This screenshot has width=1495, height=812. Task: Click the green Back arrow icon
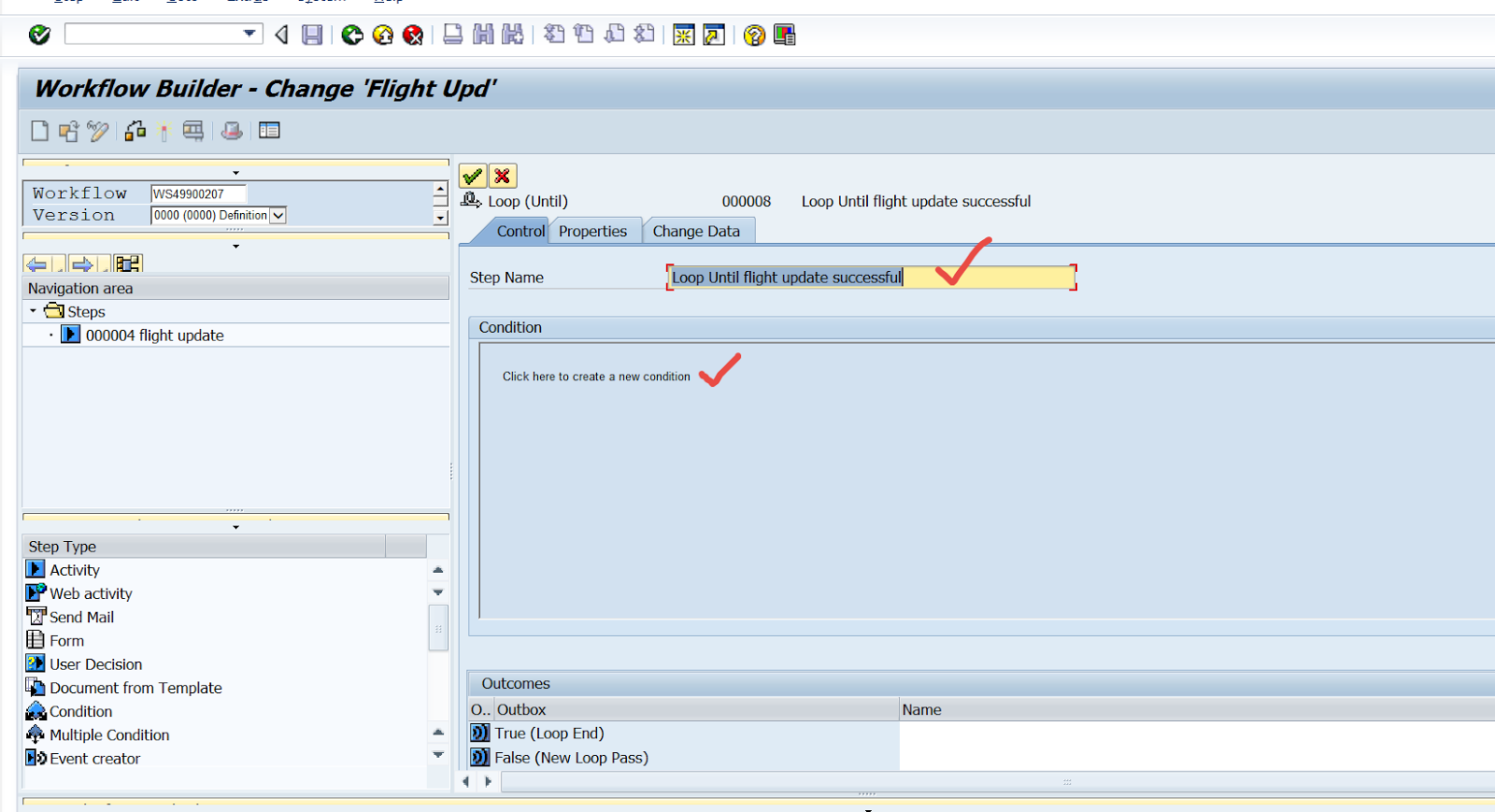[x=352, y=36]
